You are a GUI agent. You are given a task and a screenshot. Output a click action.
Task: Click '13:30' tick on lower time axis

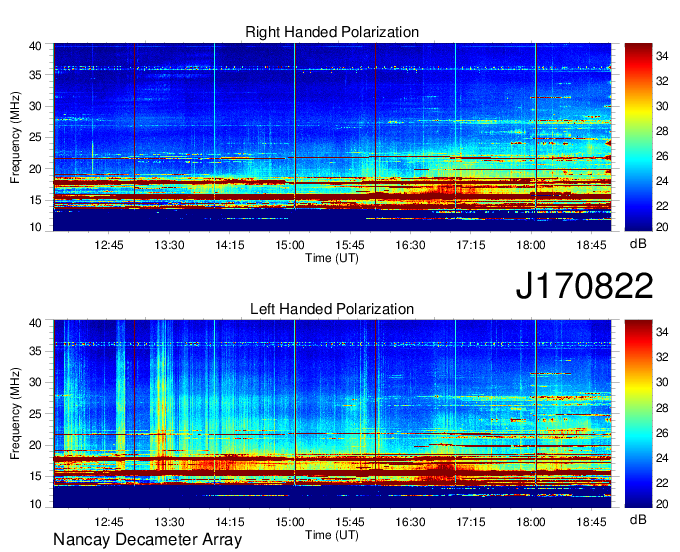click(x=169, y=522)
